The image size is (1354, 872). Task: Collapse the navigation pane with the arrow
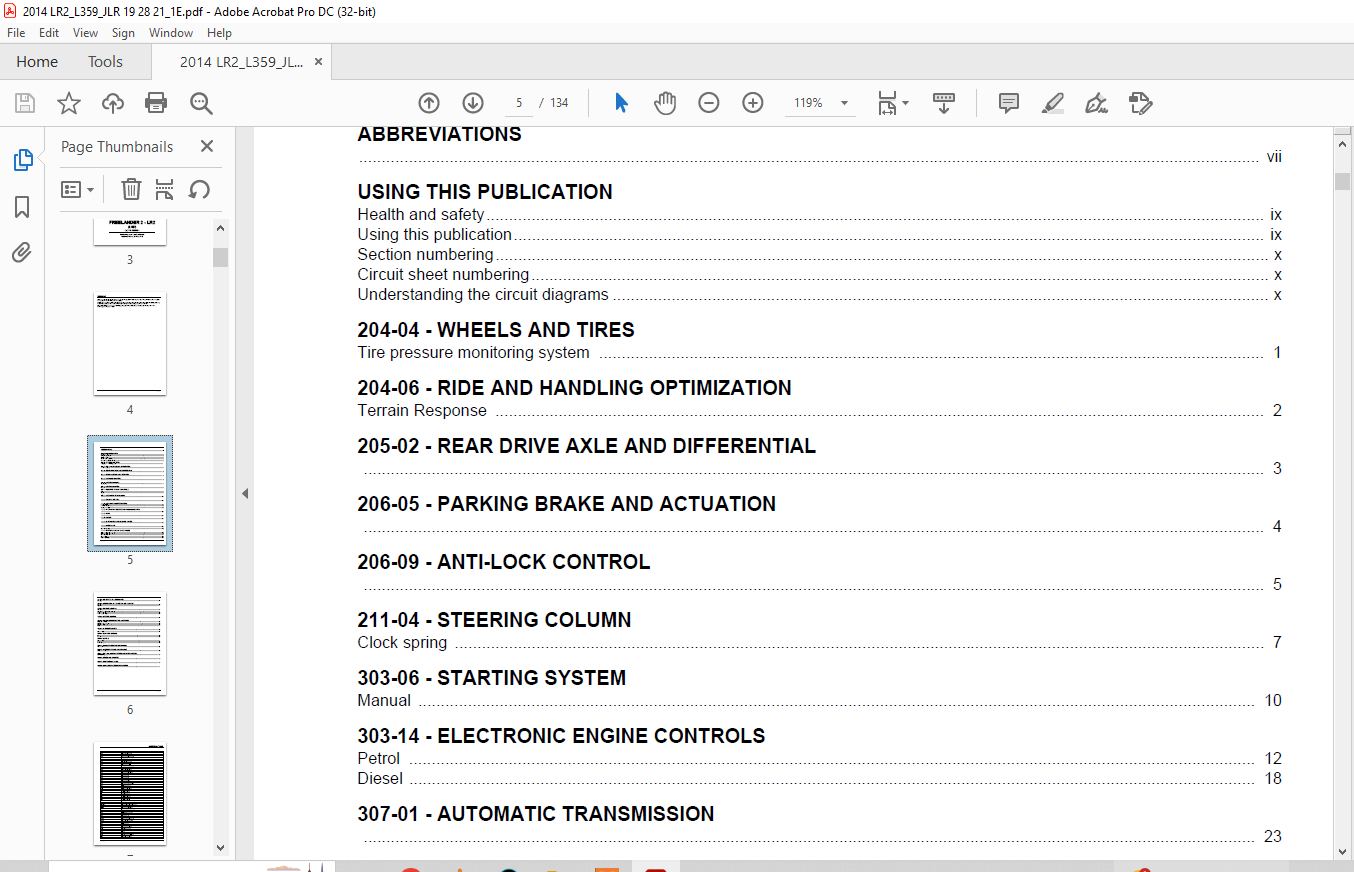(x=245, y=493)
